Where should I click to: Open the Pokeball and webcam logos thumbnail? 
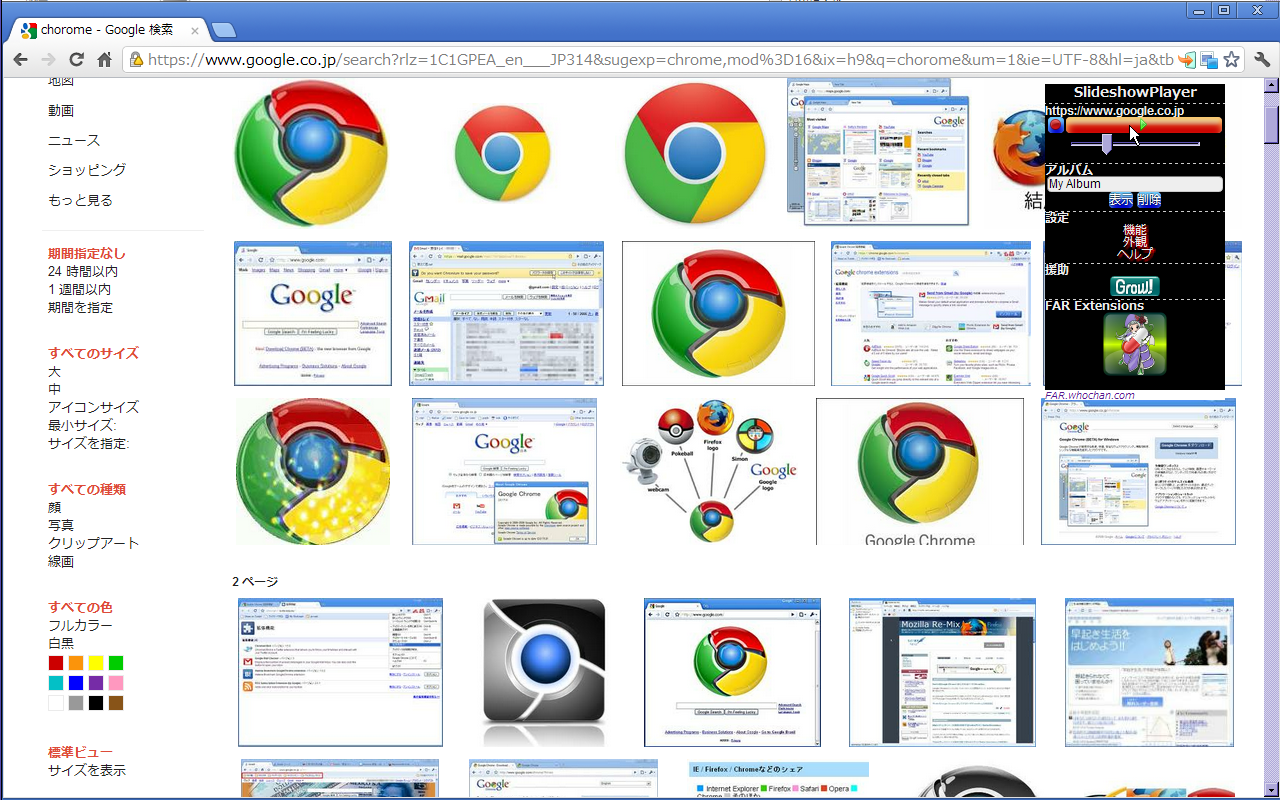coord(710,471)
